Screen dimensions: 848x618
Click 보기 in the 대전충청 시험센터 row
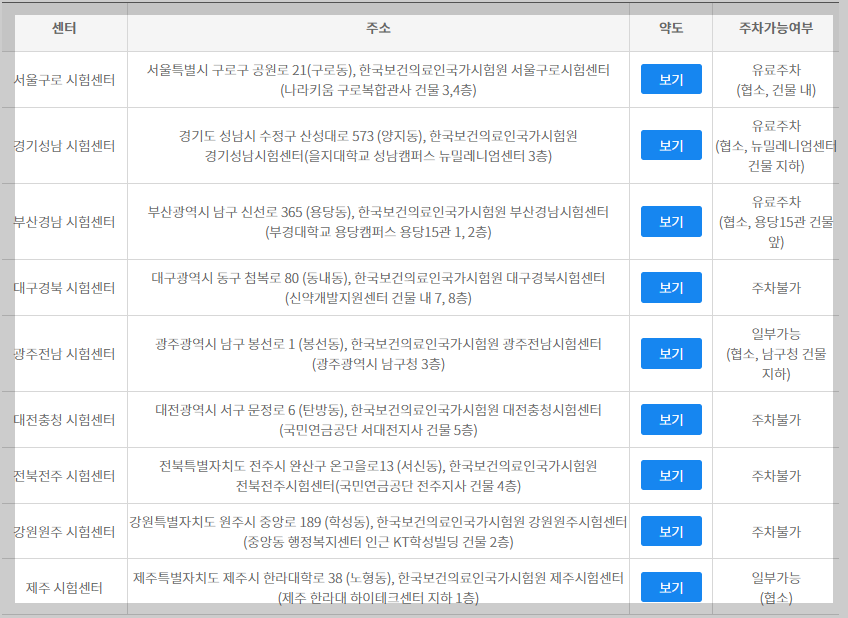[671, 420]
